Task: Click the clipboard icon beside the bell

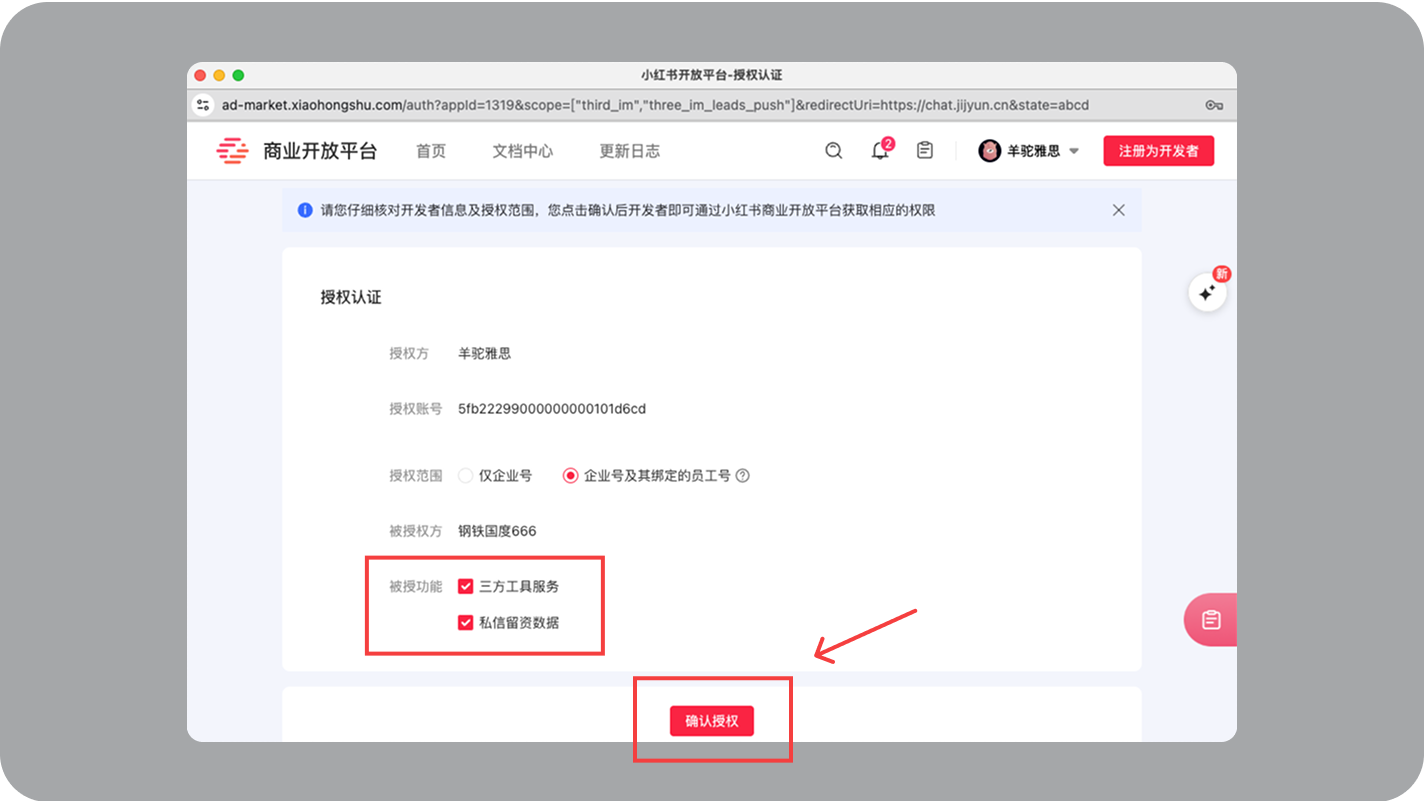Action: pyautogui.click(x=924, y=150)
